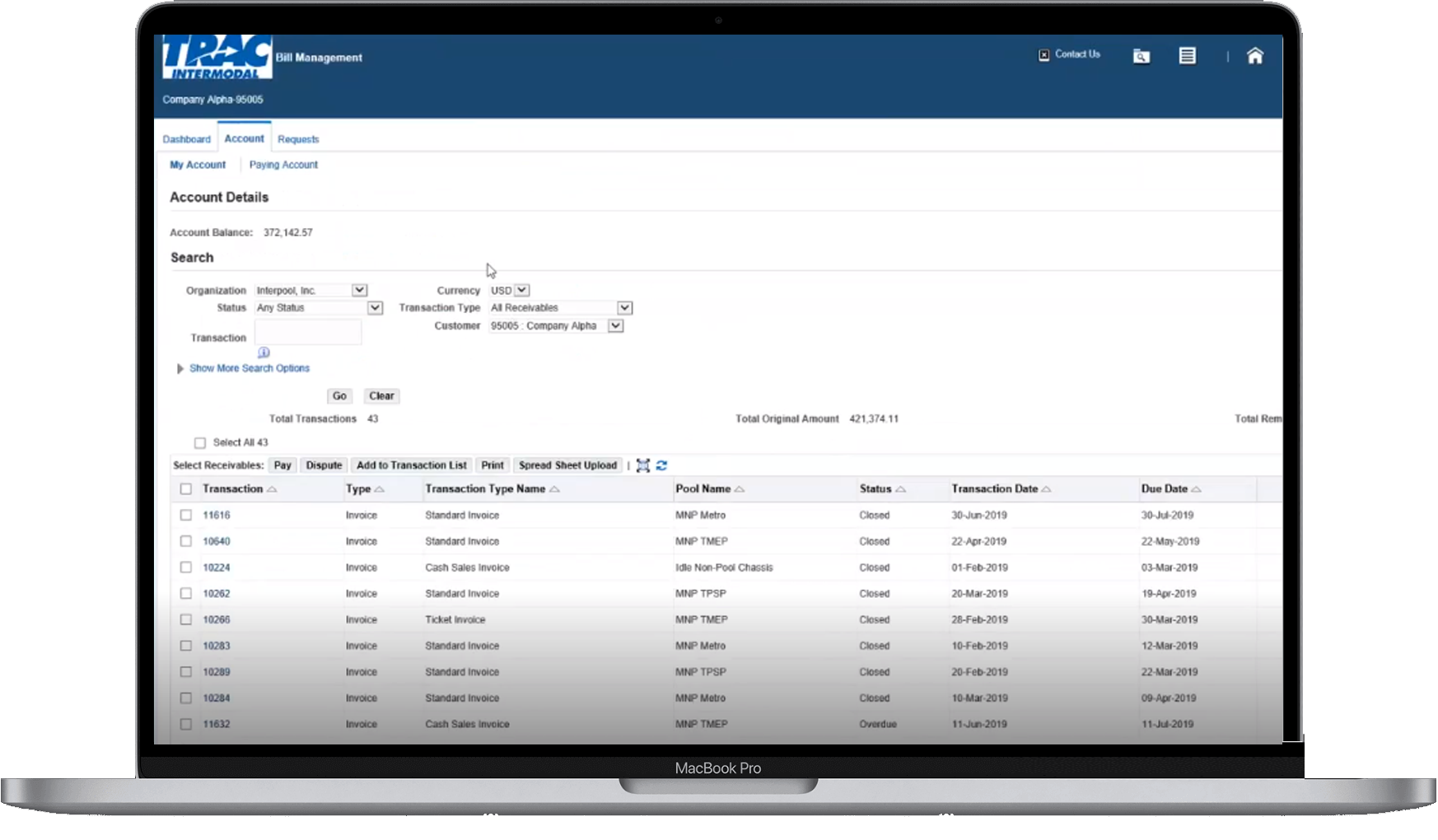1438x840 pixels.
Task: Select the header checkbox in the table
Action: [x=186, y=488]
